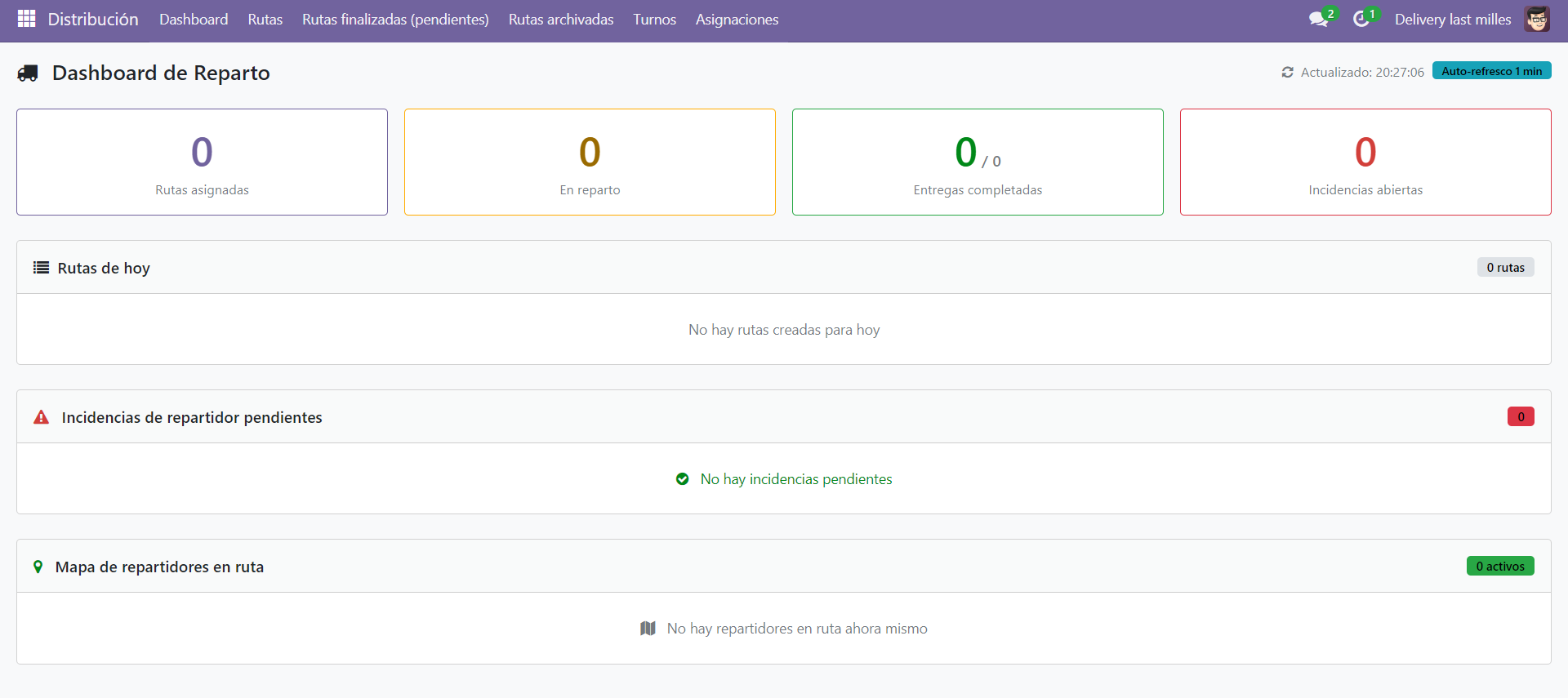Screen dimensions: 1568x698
Task: Click the red warning triangle icon
Action: [x=41, y=417]
